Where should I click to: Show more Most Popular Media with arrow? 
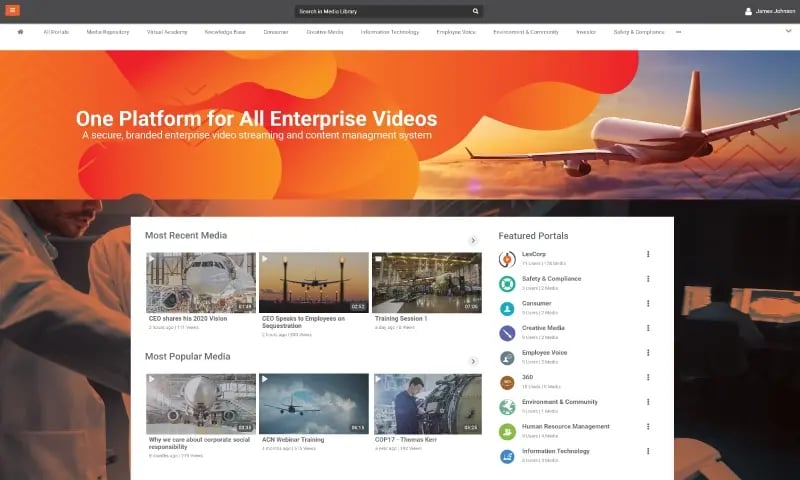point(473,361)
